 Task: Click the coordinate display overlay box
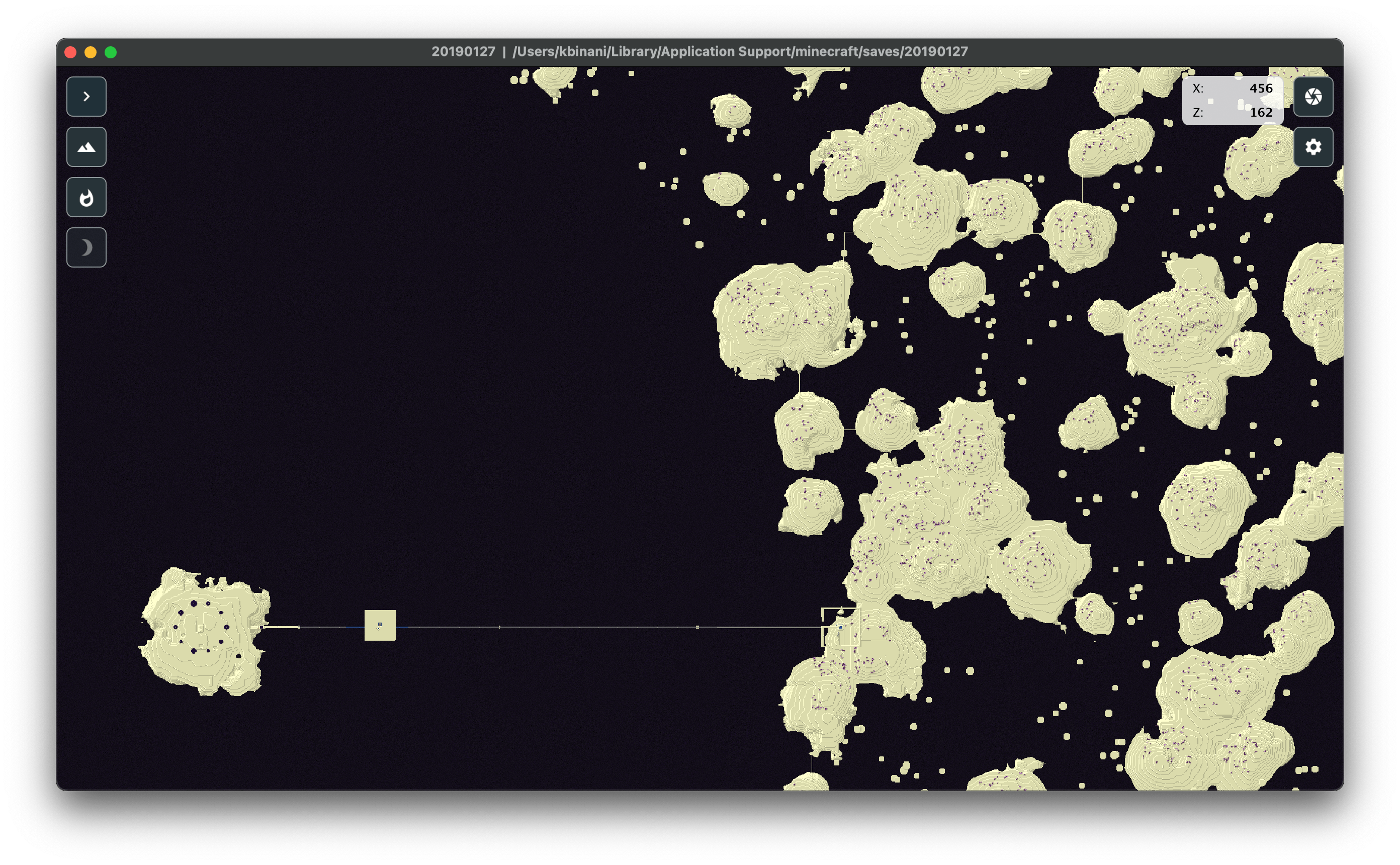[x=1233, y=101]
